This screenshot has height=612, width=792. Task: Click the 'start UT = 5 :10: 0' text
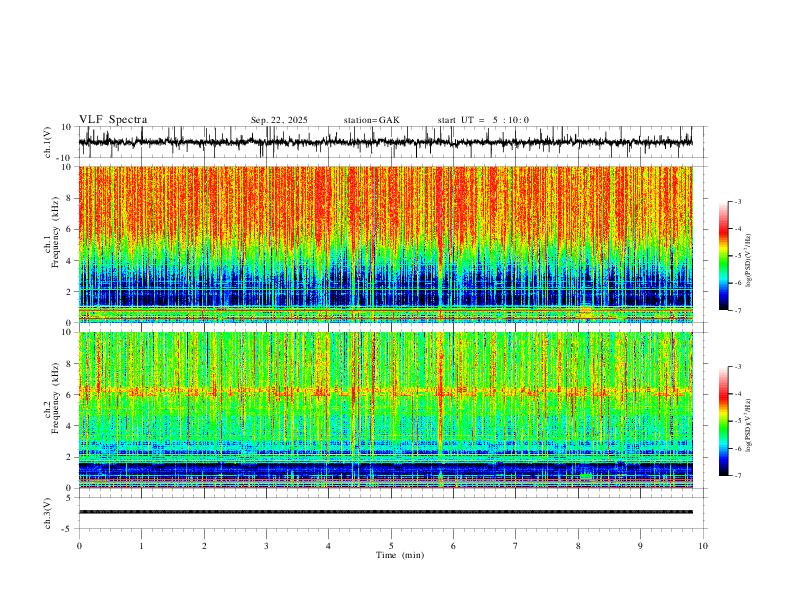(x=483, y=120)
